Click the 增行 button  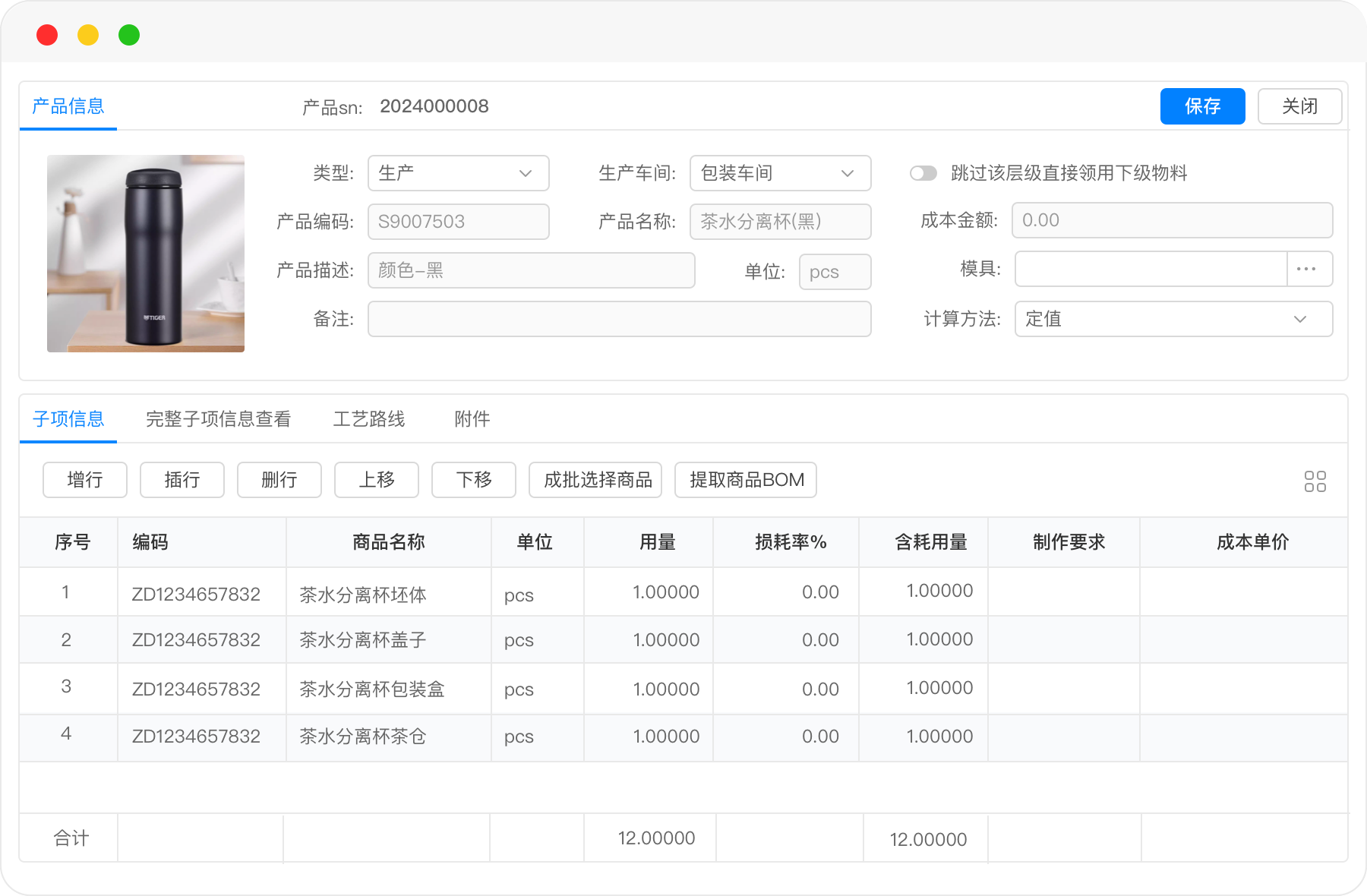tap(85, 480)
